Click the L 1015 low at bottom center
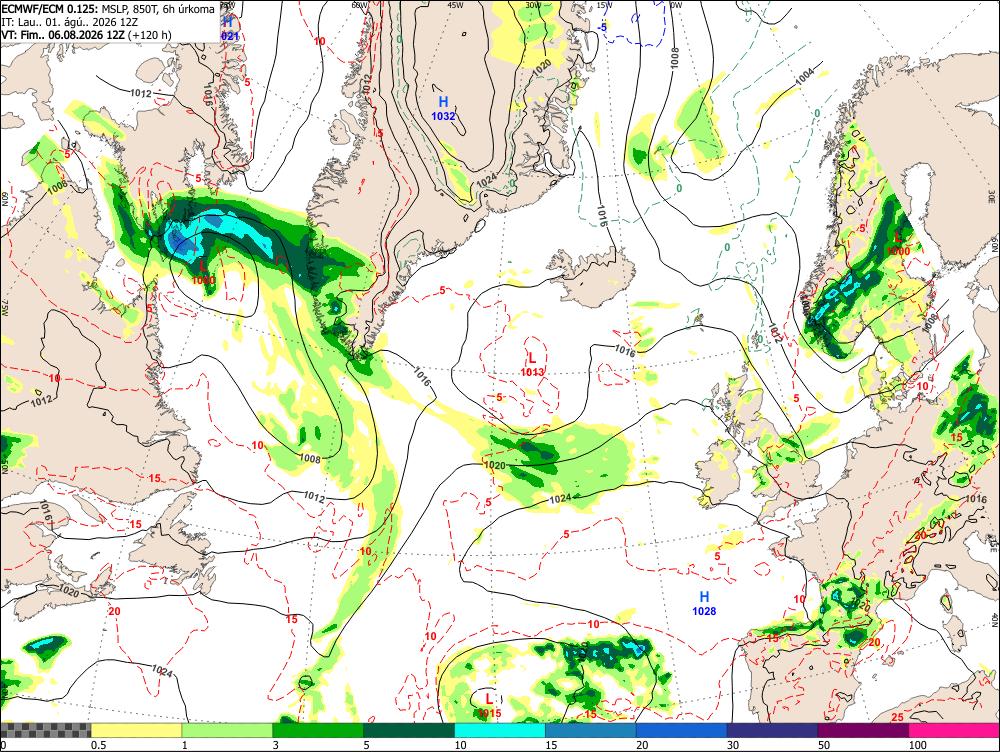Screen dimensions: 1000x752 tap(489, 705)
